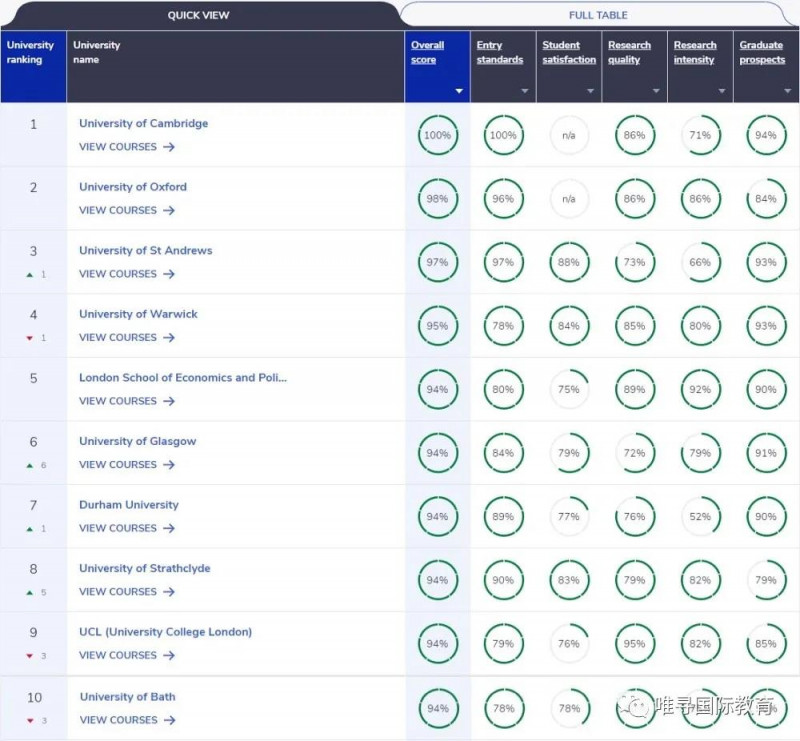Screen dimensions: 800x741
Task: Click Bath 78% student satisfaction circle
Action: click(x=569, y=708)
